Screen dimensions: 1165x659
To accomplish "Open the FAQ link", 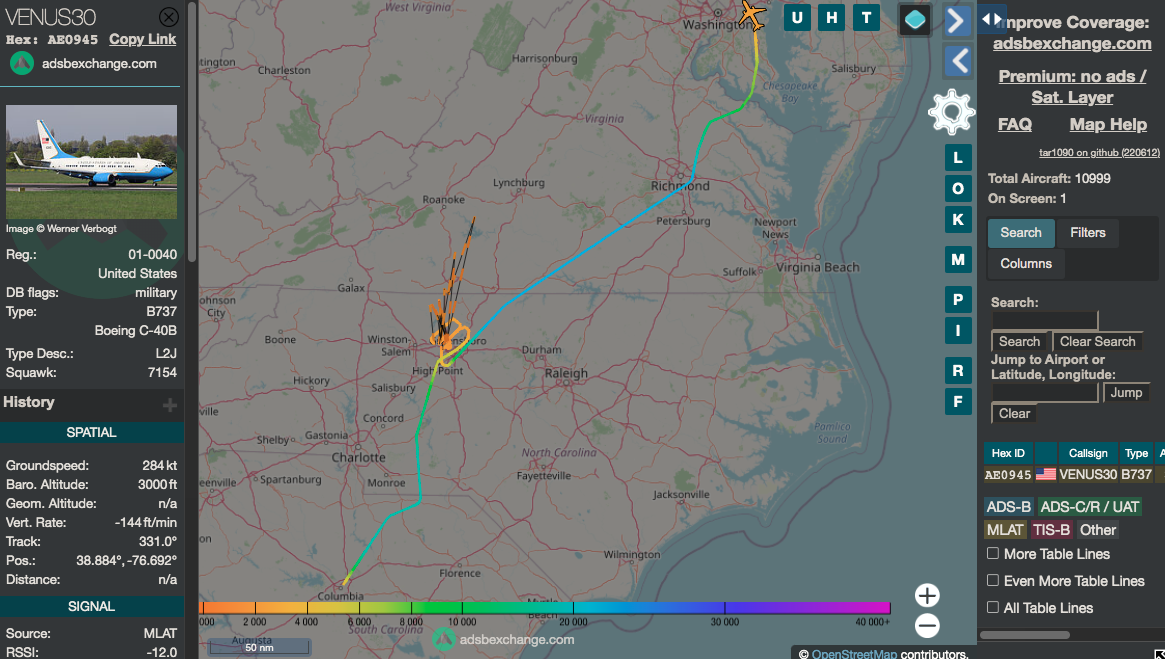I will [1014, 124].
